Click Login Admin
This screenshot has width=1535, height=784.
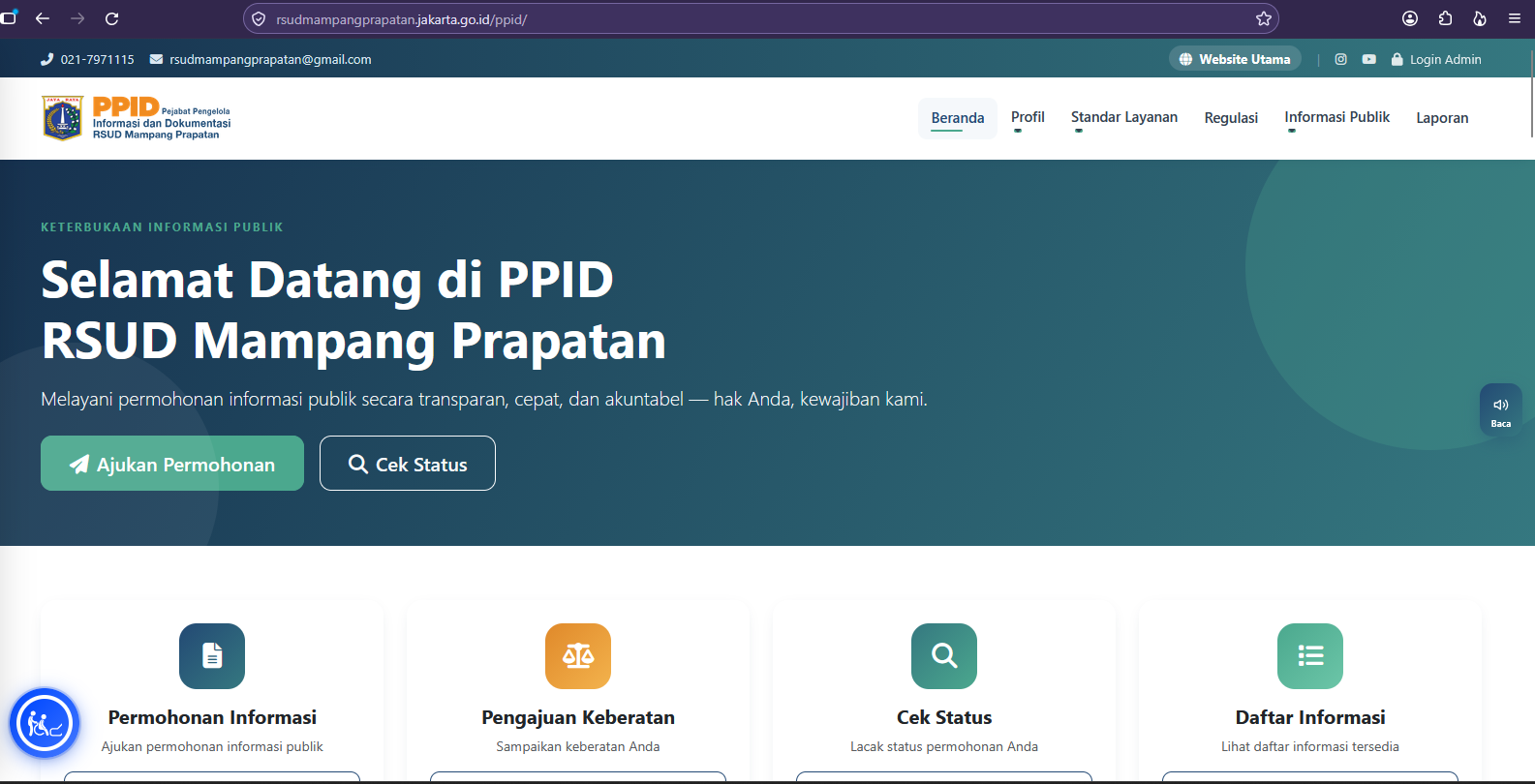[1436, 59]
